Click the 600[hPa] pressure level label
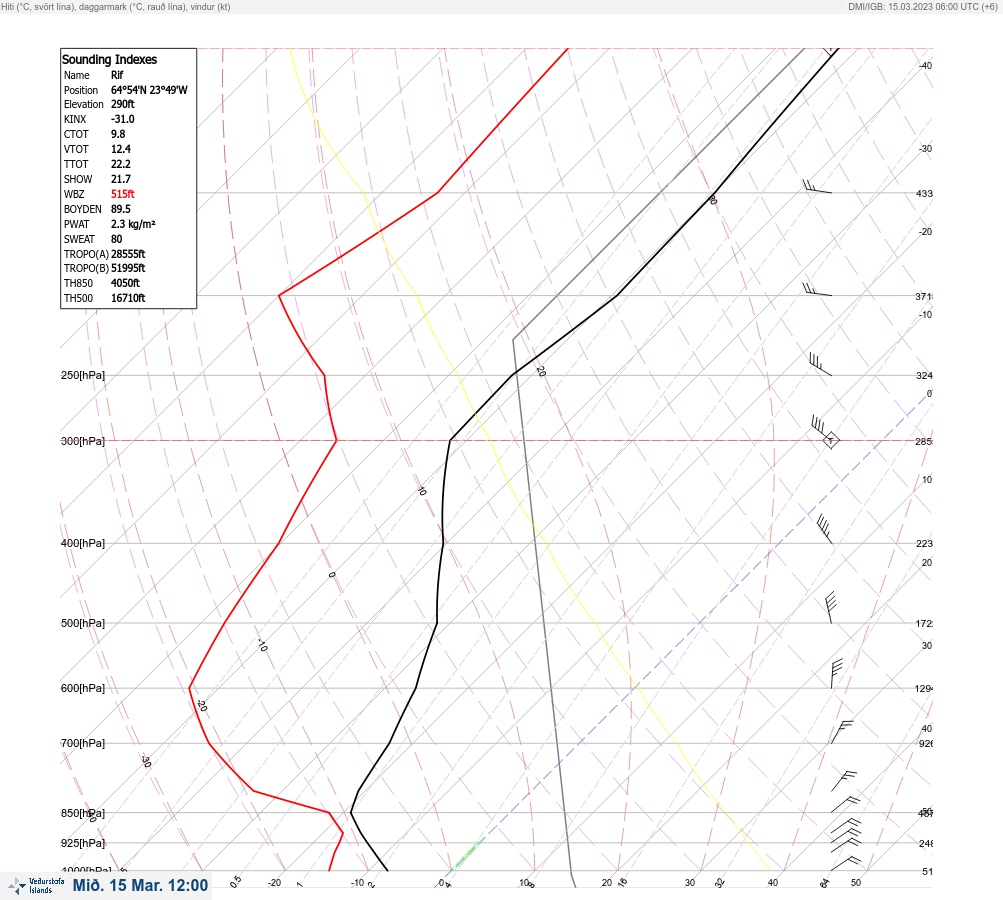Viewport: 1003px width, 900px height. pos(83,688)
